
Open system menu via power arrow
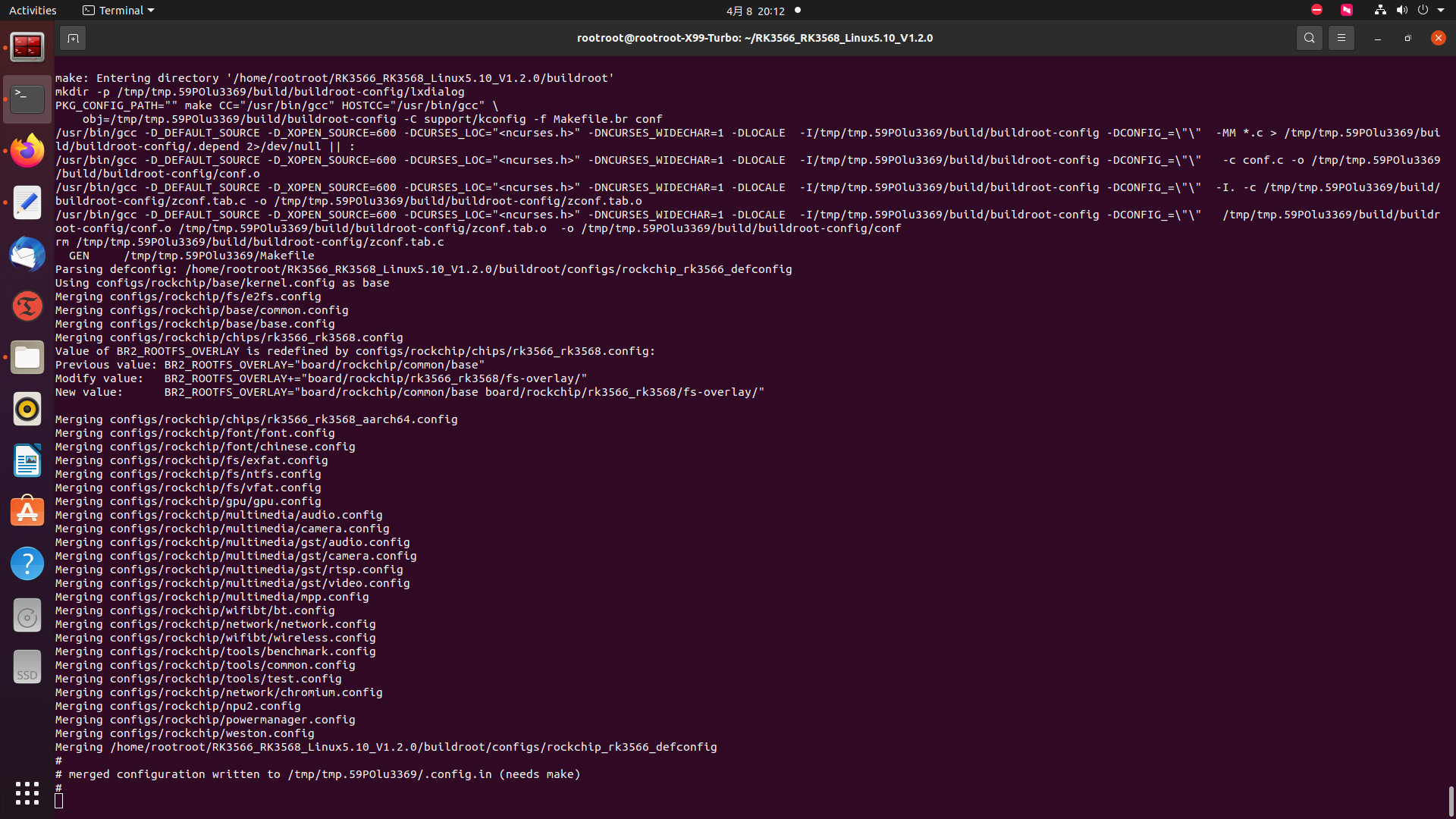(x=1441, y=11)
